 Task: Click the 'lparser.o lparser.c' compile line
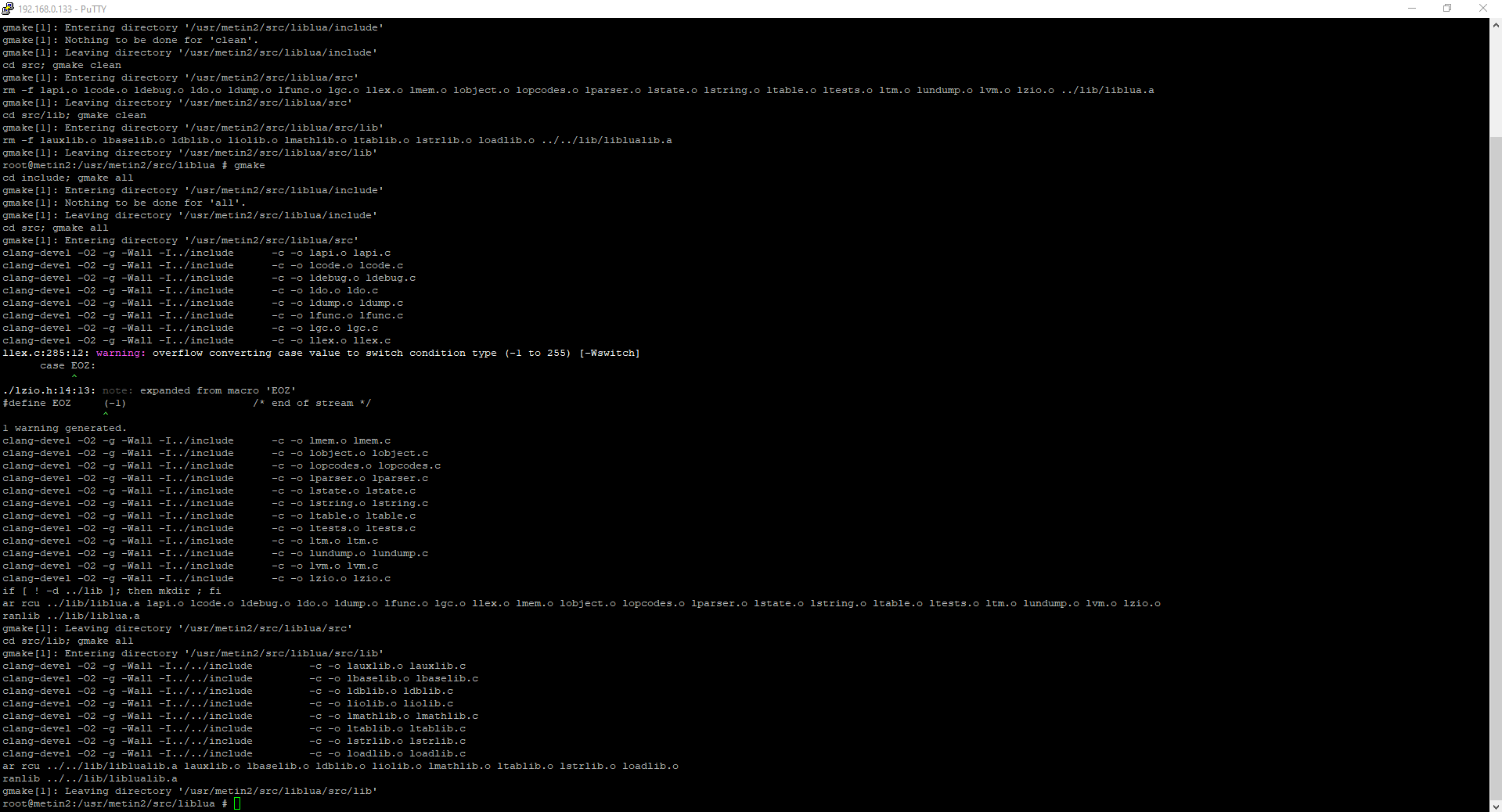pos(215,478)
